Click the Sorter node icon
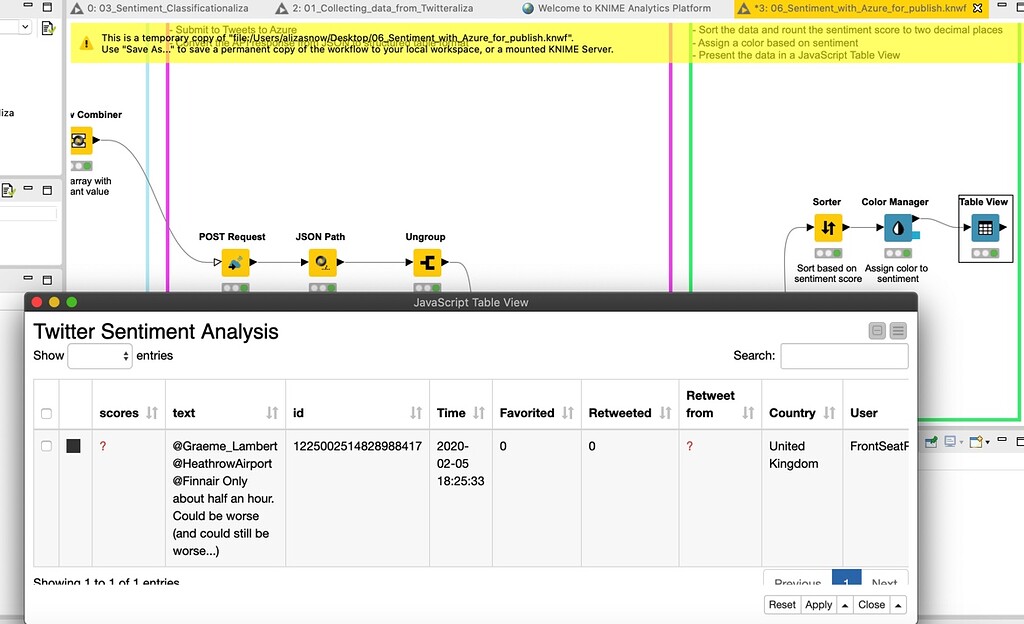 pos(826,227)
